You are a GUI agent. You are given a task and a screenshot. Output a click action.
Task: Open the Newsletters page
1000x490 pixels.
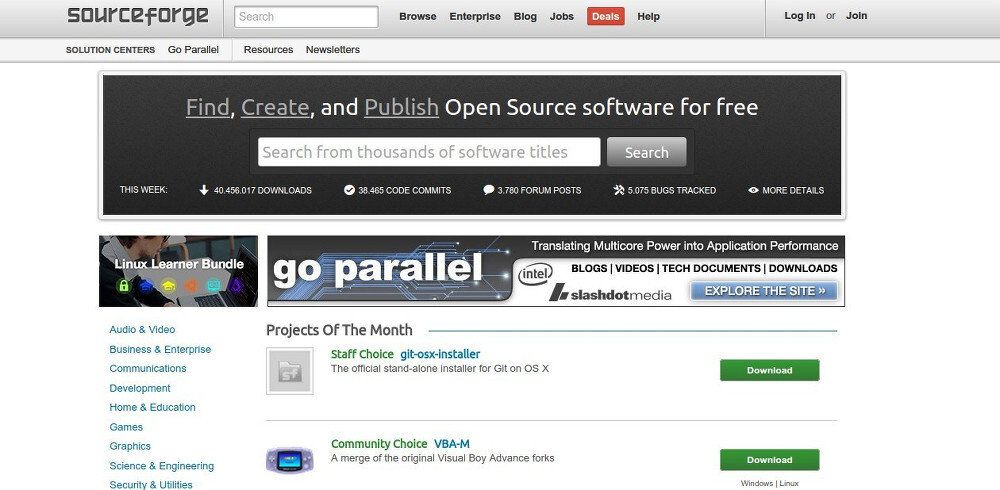pyautogui.click(x=333, y=50)
